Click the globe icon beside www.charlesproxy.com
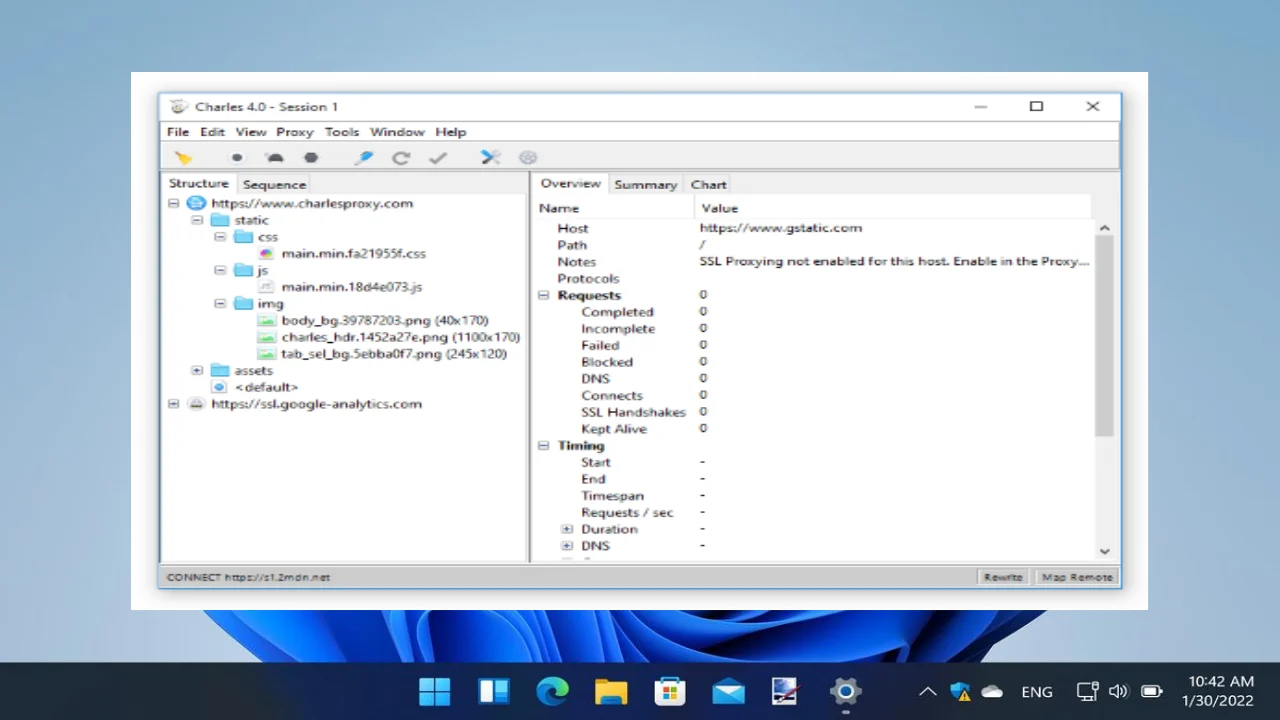 point(196,203)
